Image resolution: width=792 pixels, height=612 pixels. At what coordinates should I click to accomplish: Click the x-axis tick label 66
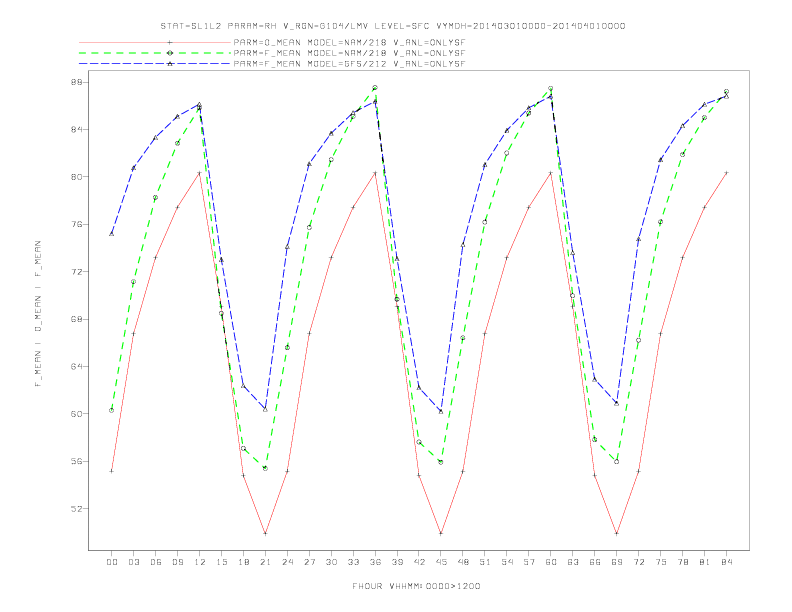(x=595, y=562)
